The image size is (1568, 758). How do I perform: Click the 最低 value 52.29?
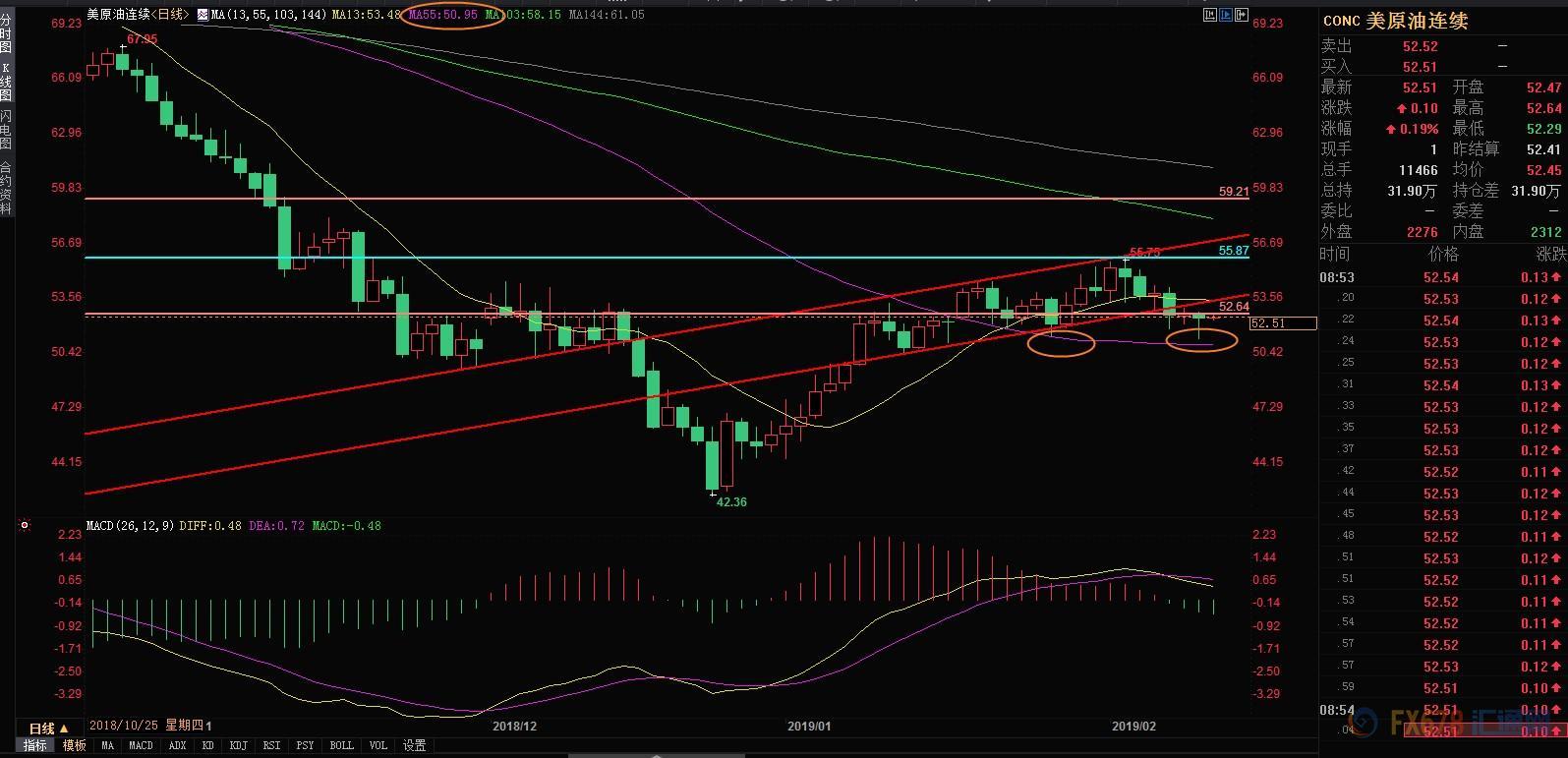click(x=1544, y=129)
